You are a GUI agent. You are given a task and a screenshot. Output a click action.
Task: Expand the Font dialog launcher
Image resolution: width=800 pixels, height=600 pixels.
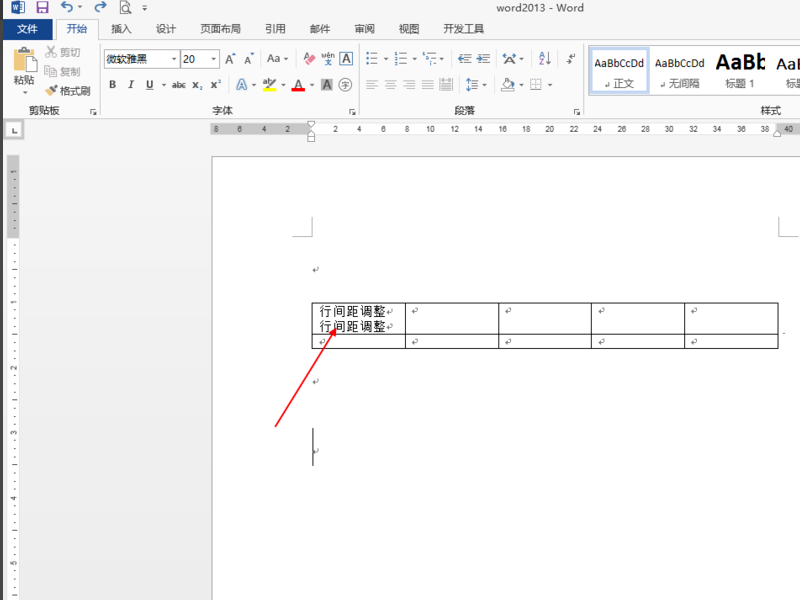point(351,112)
